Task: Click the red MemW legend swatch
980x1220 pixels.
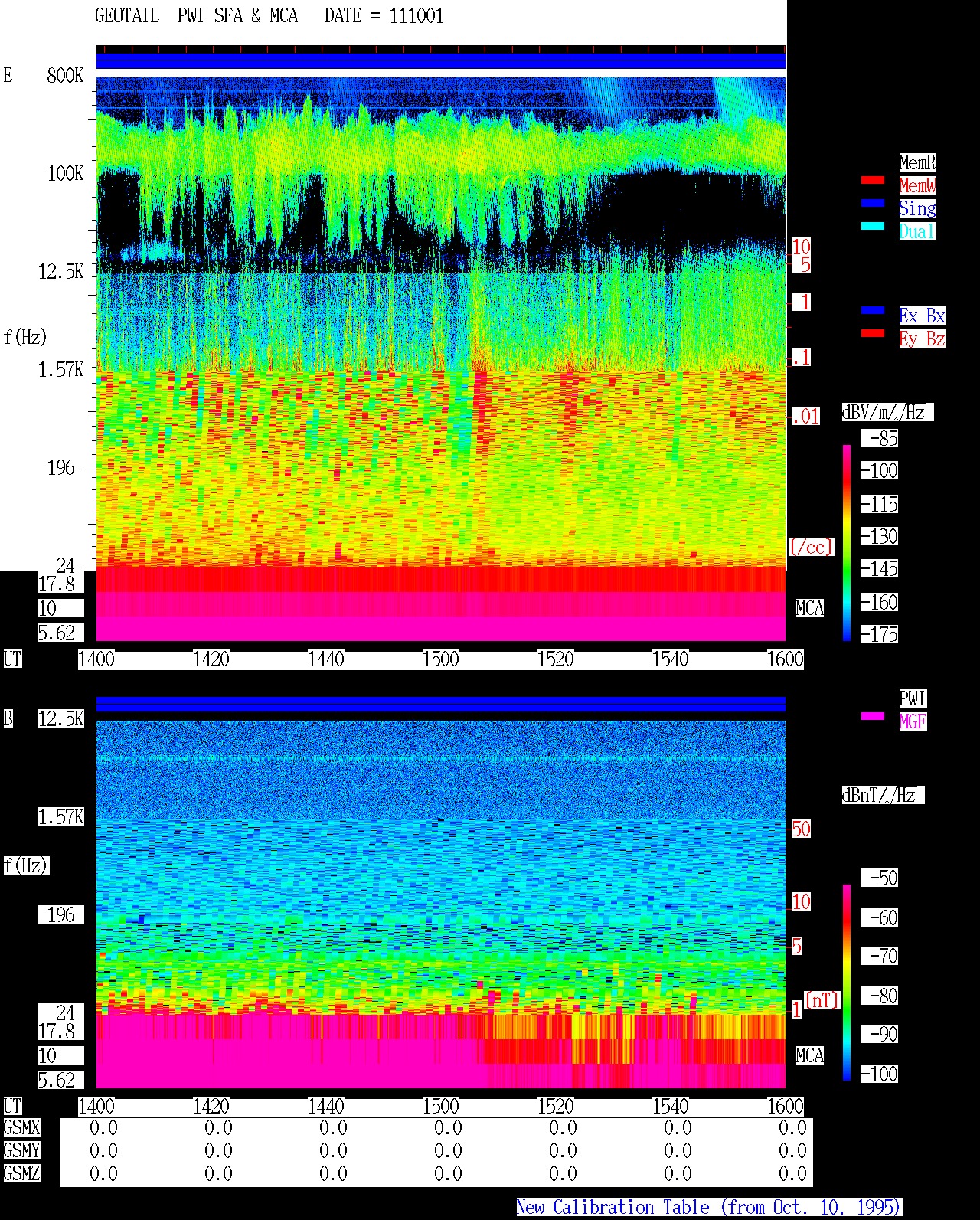Action: tap(873, 180)
